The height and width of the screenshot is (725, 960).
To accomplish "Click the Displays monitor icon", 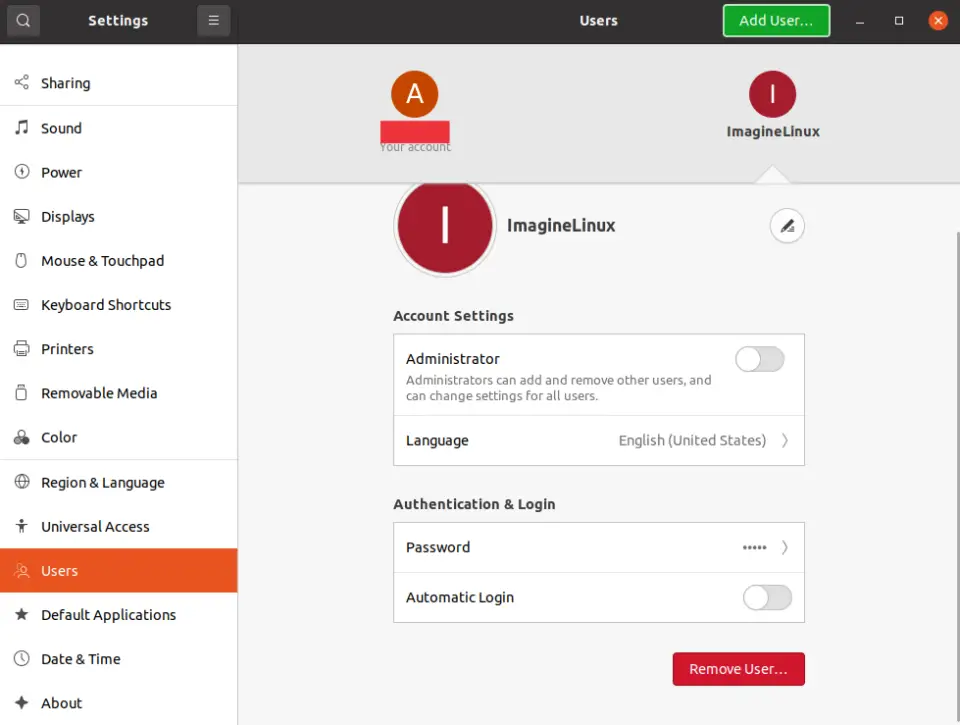I will point(21,216).
